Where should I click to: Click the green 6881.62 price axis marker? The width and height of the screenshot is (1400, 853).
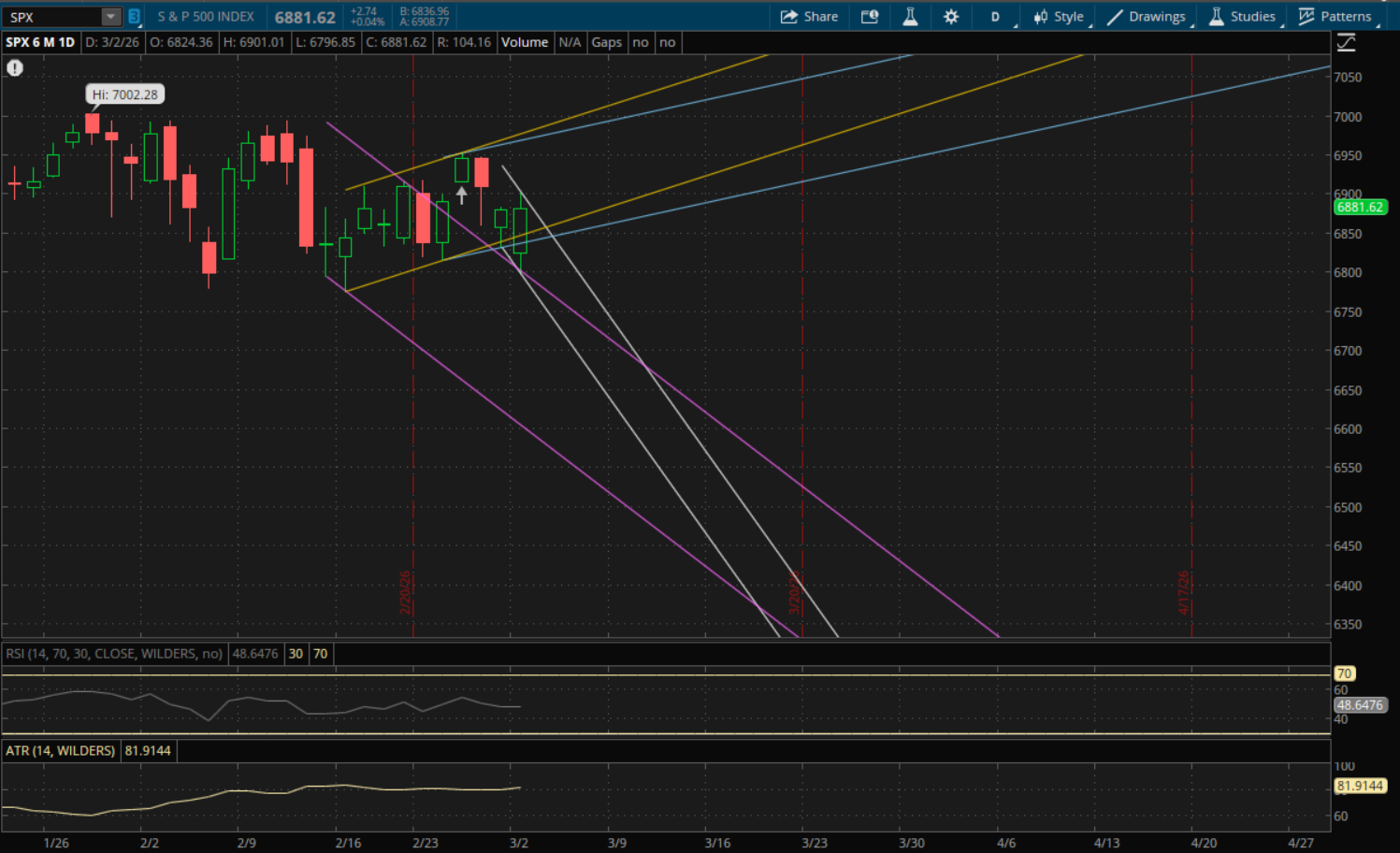[x=1359, y=208]
